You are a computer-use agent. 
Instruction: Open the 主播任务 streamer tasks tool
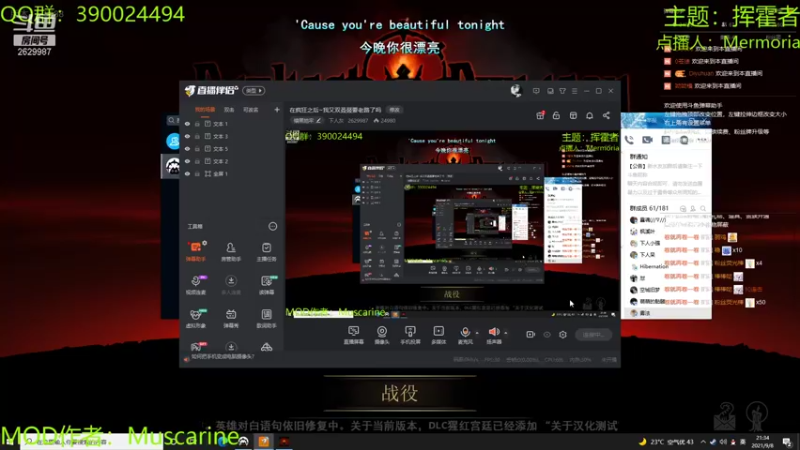266,252
